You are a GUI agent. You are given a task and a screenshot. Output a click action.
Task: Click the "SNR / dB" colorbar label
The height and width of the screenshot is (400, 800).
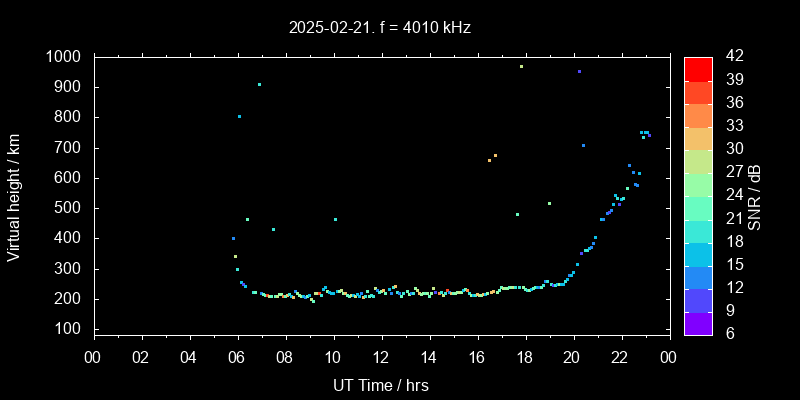[755, 196]
